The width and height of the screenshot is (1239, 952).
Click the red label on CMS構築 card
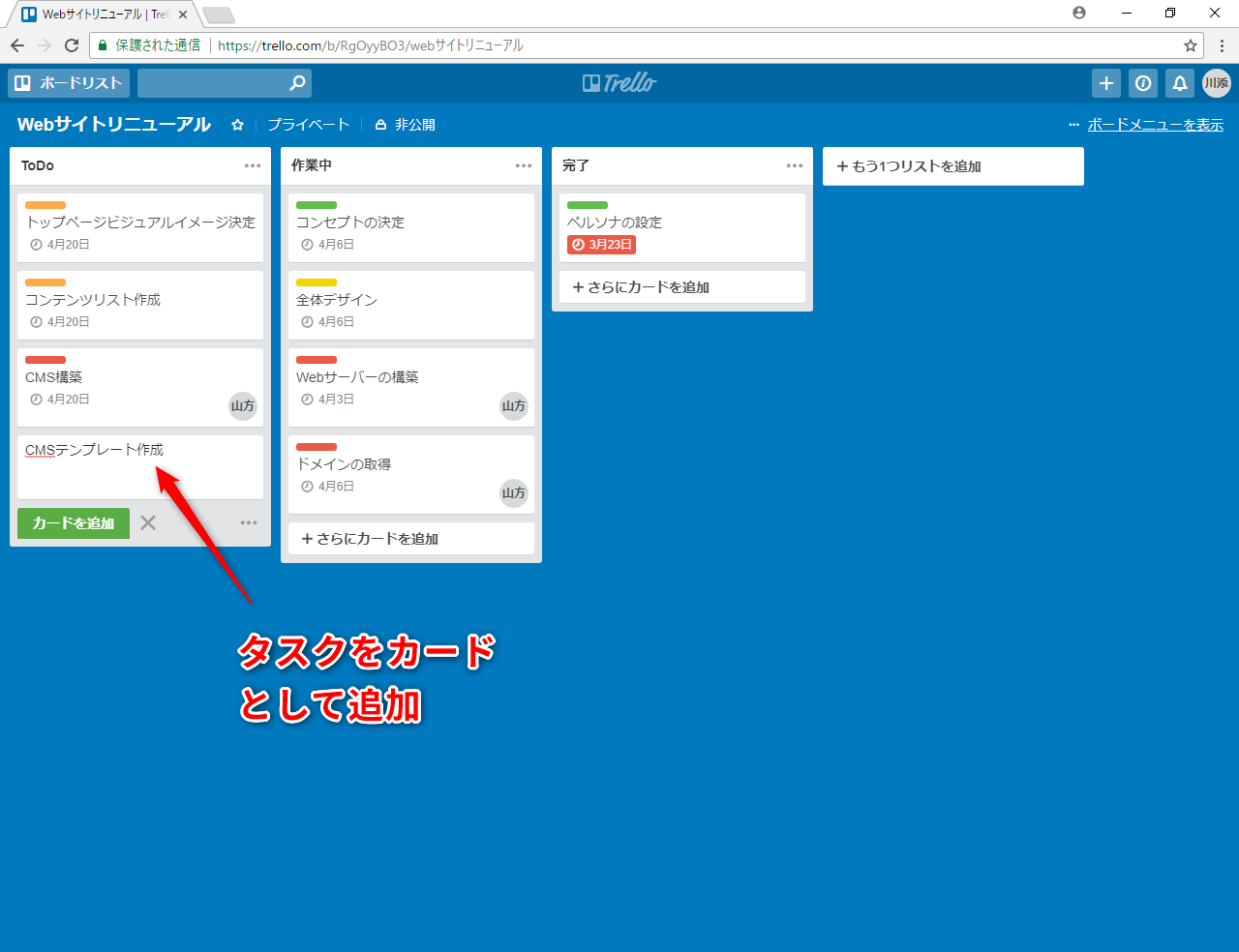click(45, 360)
